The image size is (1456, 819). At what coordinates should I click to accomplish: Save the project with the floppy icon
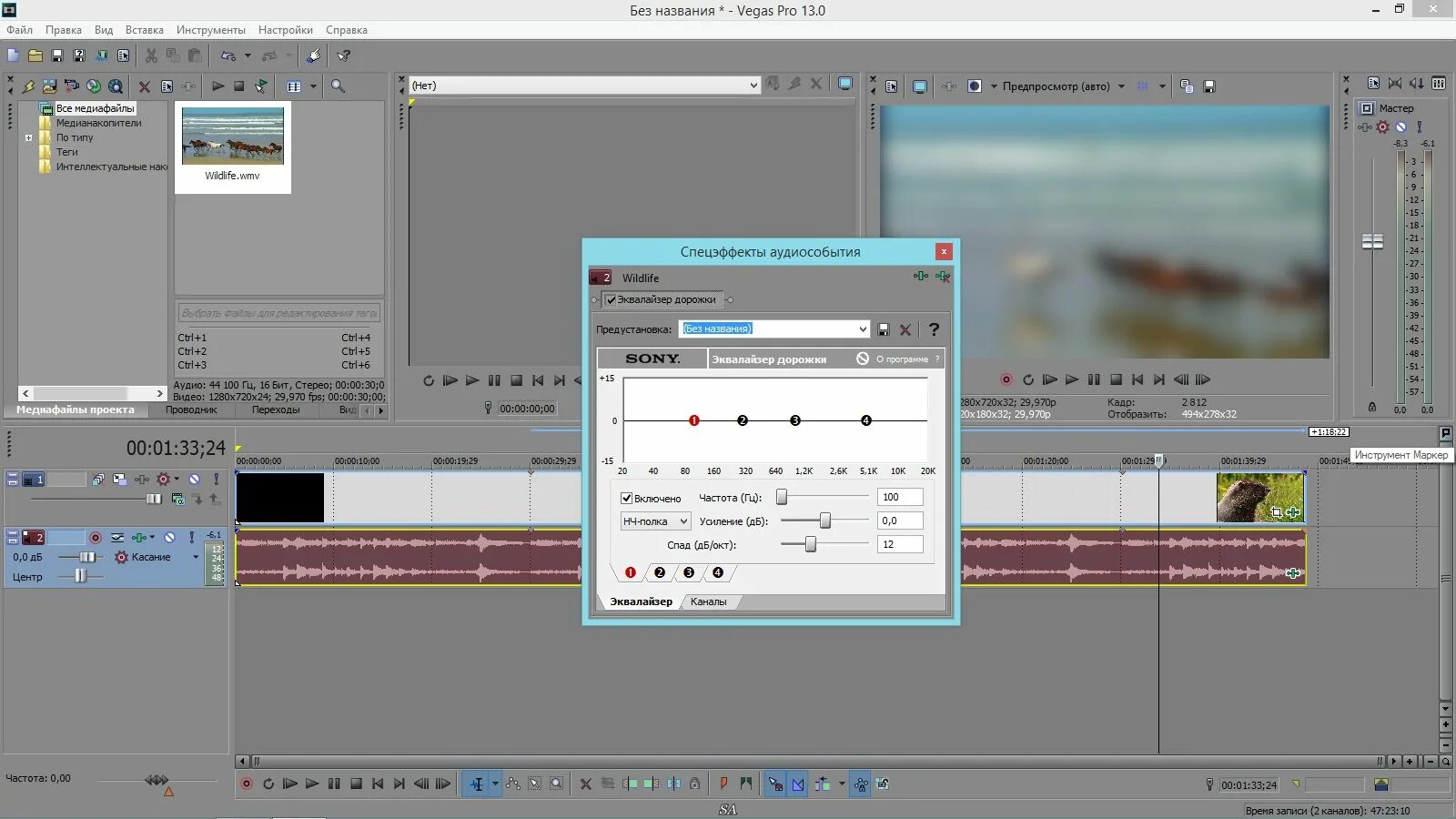click(56, 56)
